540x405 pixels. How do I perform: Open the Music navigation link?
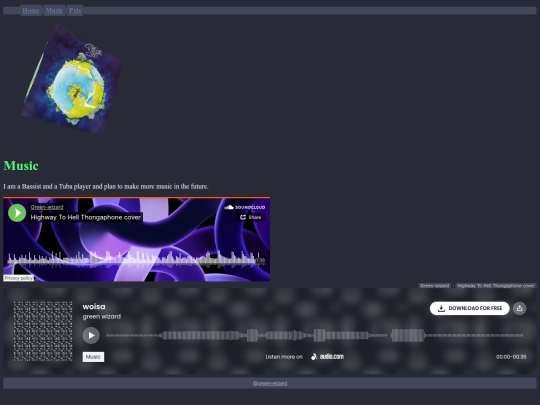(x=54, y=11)
